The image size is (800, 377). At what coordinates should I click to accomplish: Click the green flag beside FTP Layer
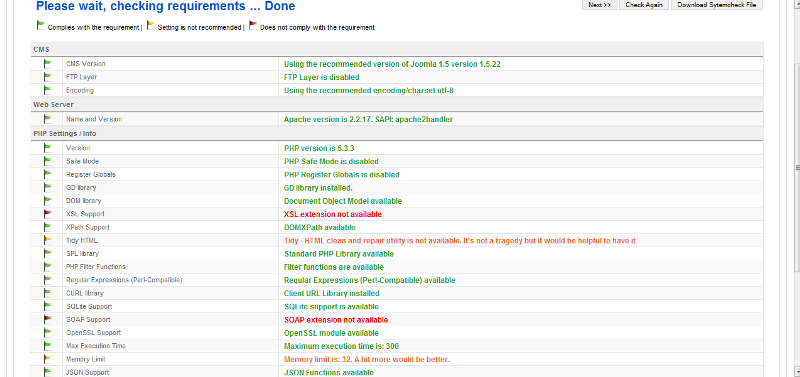pyautogui.click(x=48, y=77)
